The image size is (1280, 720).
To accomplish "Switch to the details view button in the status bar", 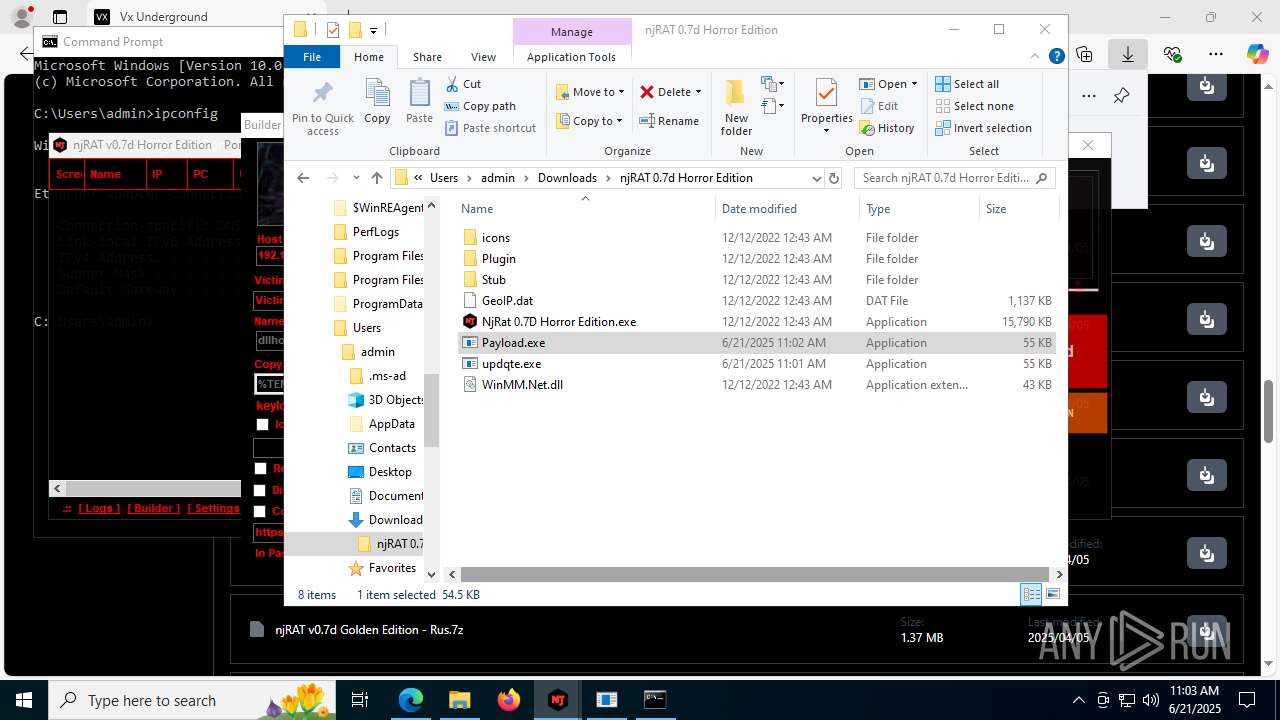I will (1031, 594).
